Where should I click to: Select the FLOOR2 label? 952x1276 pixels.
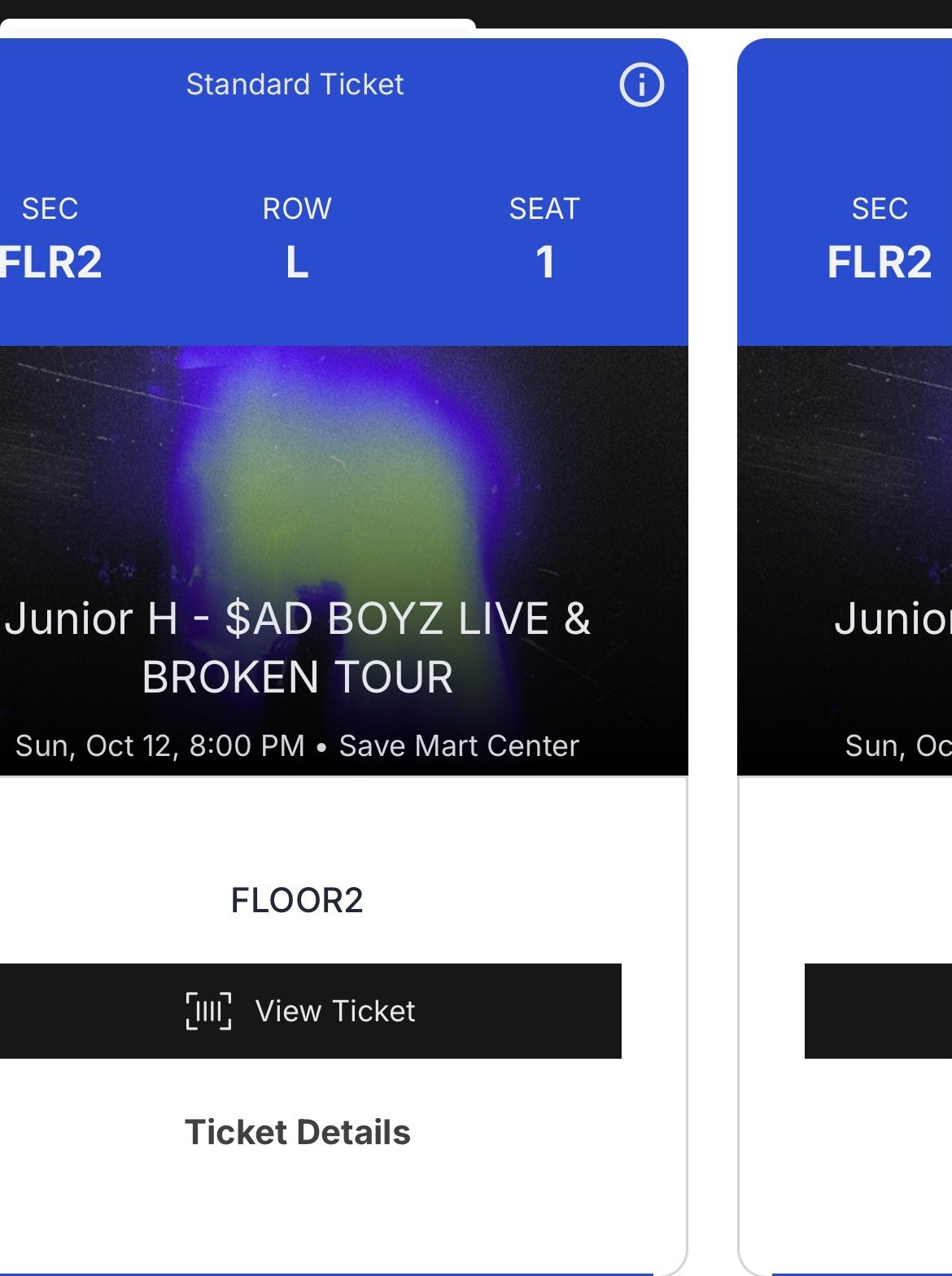click(297, 900)
